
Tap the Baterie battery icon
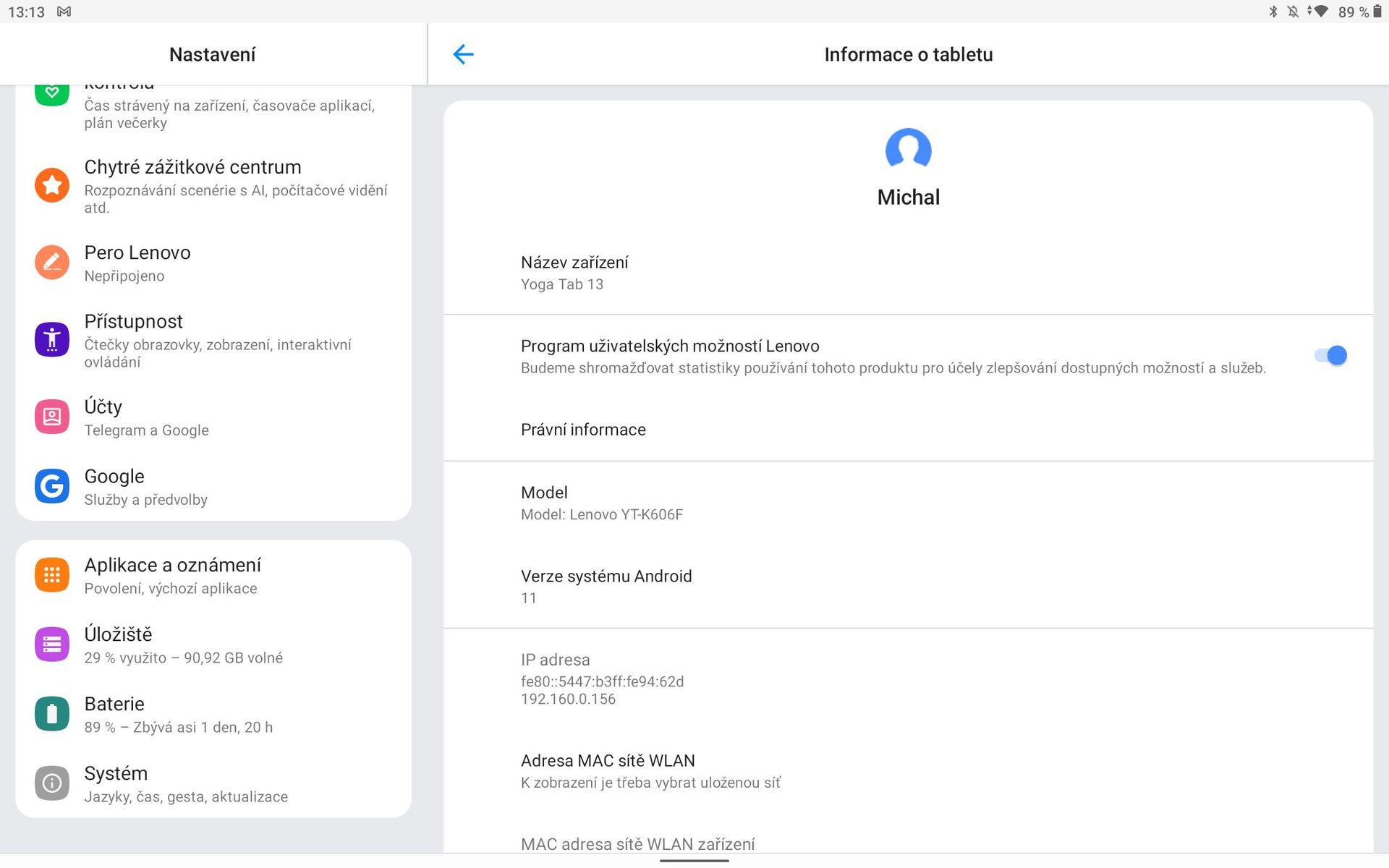coord(52,714)
